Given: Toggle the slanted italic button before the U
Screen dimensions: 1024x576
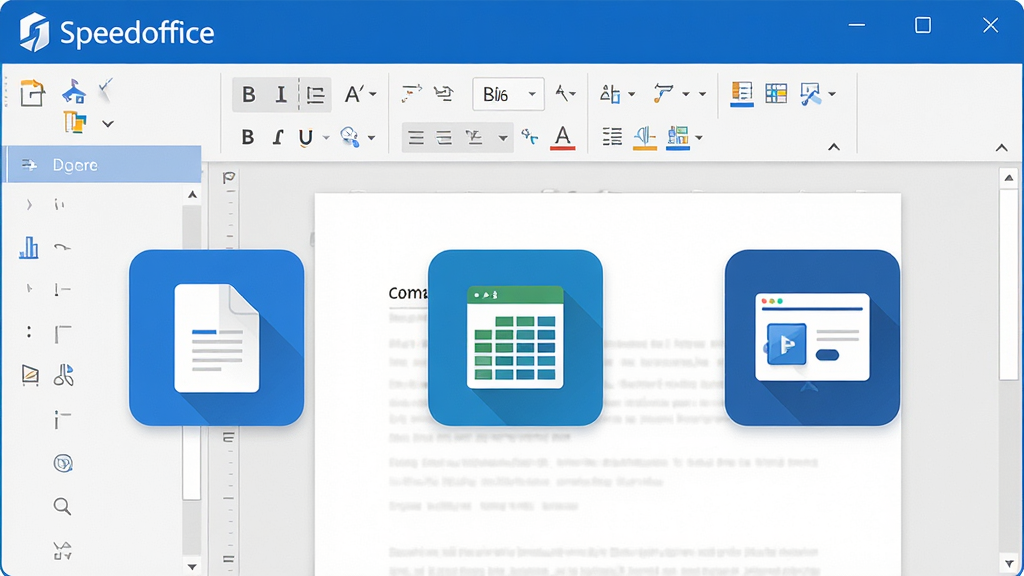Looking at the screenshot, I should point(278,137).
